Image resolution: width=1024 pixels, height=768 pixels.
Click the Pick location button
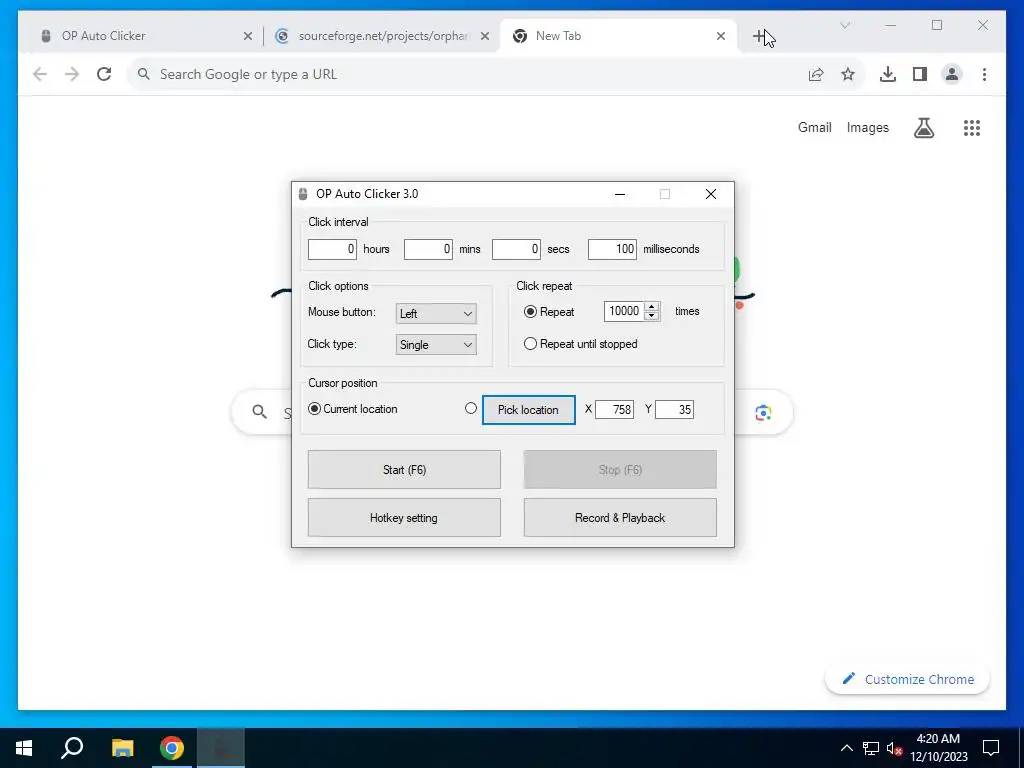[528, 409]
